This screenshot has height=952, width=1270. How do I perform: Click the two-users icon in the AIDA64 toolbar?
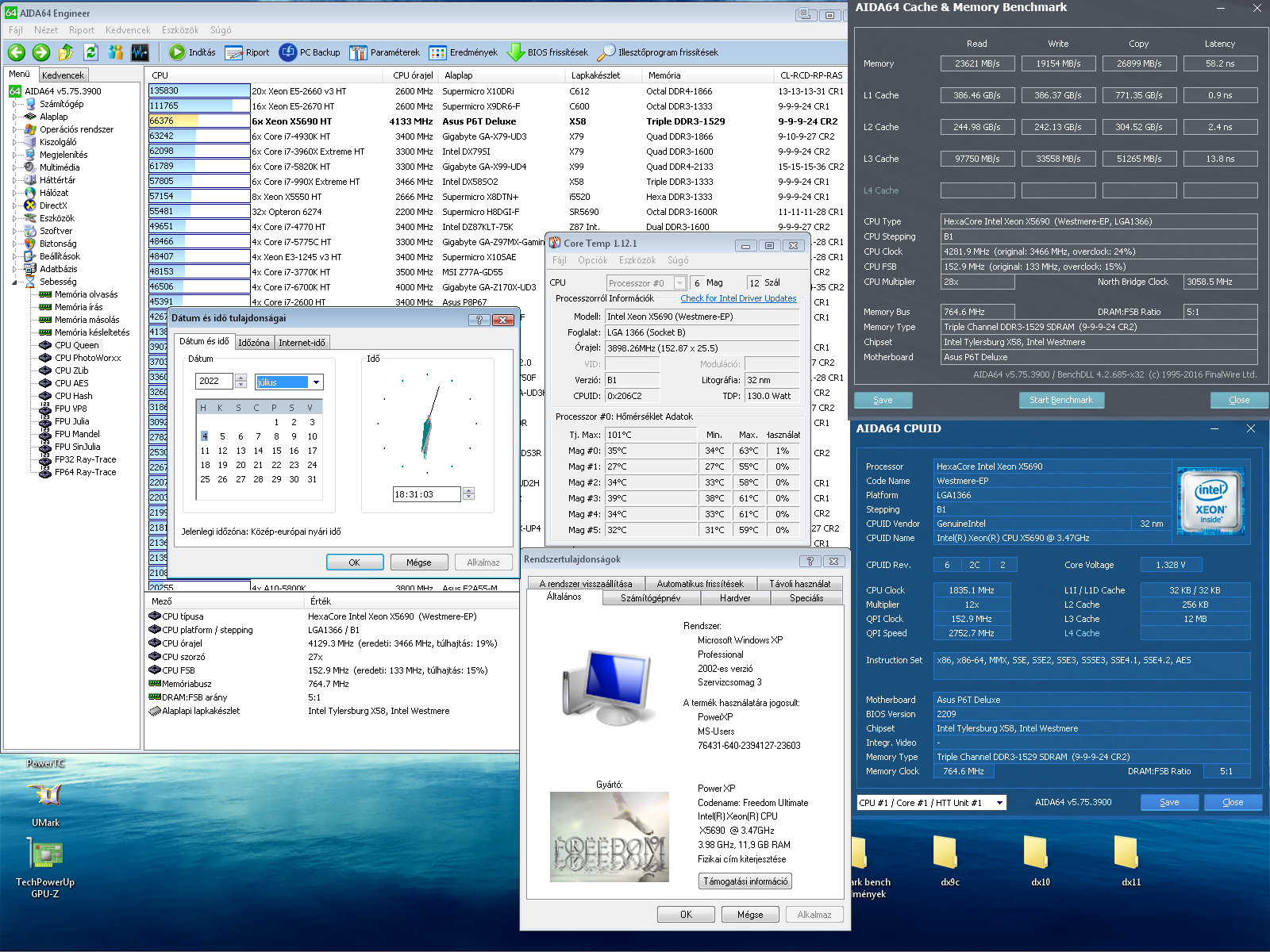point(116,52)
